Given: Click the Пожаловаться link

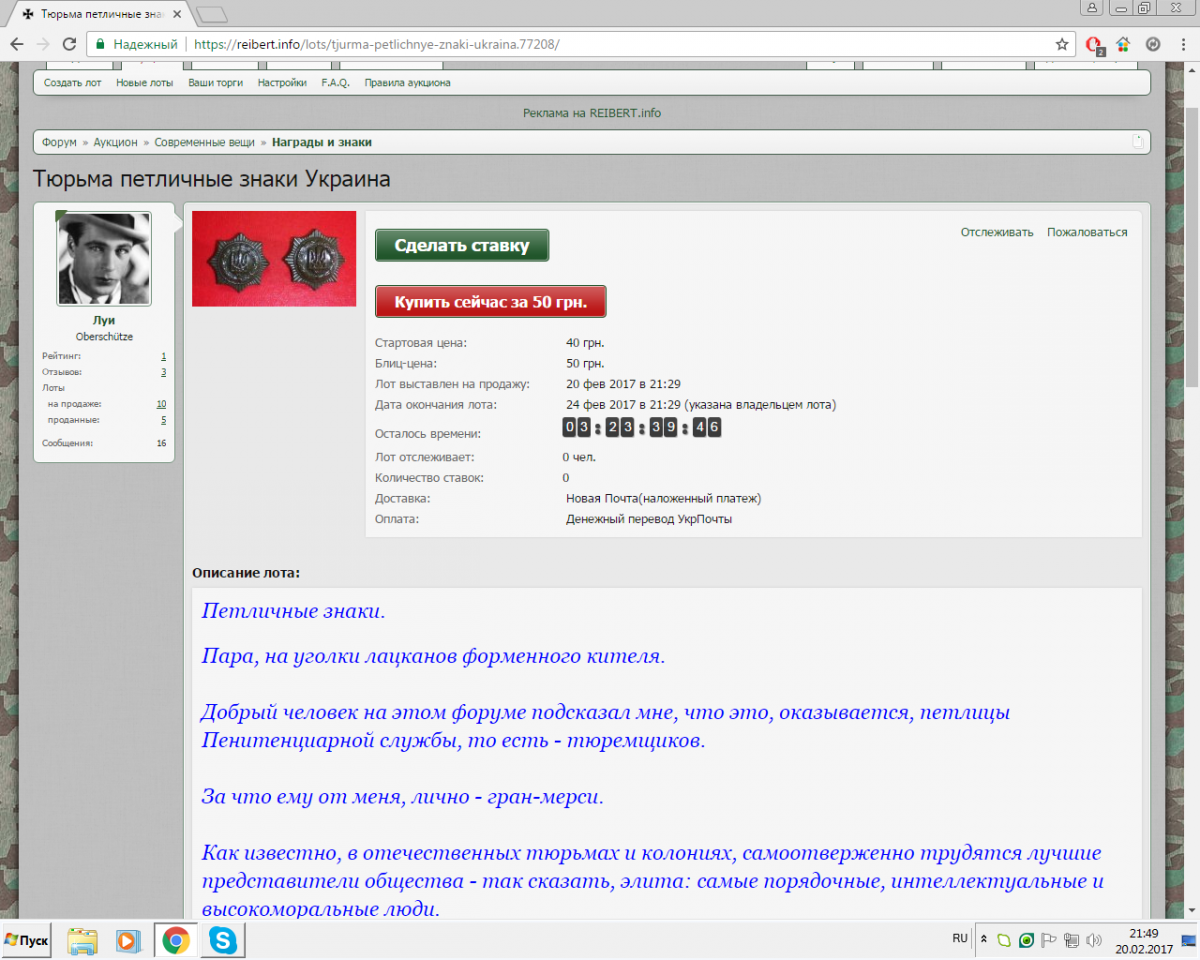Looking at the screenshot, I should (1087, 232).
